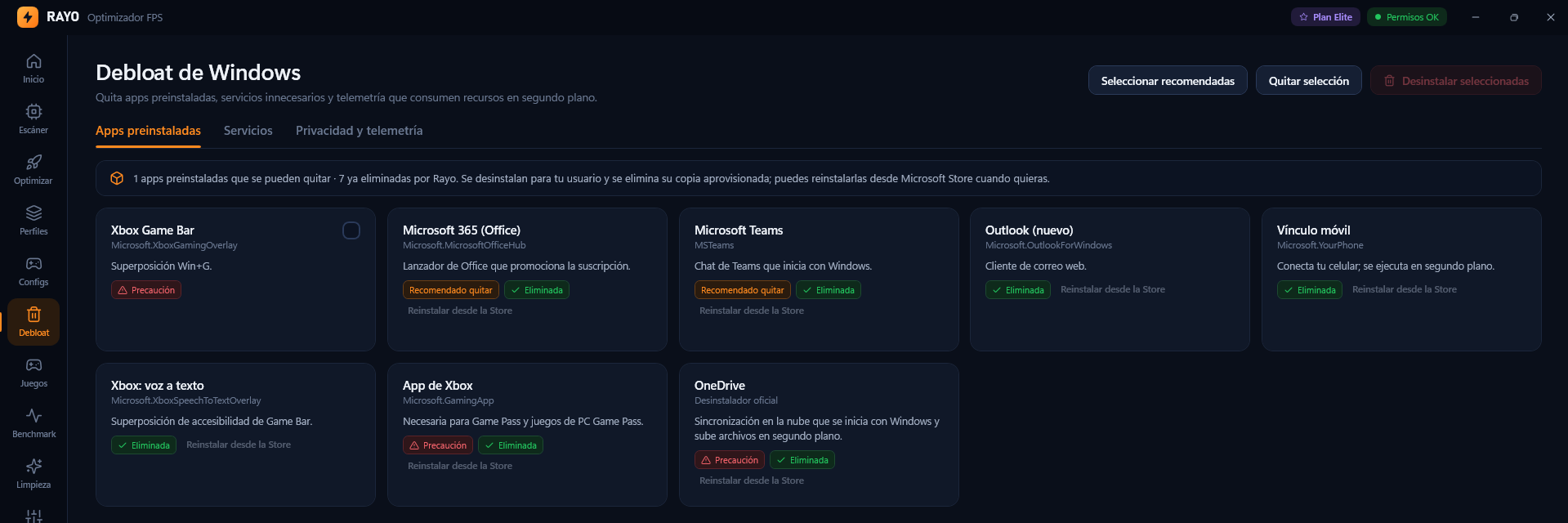Reinstall App de Xbox from the Store
The image size is (1568, 523).
pyautogui.click(x=460, y=466)
